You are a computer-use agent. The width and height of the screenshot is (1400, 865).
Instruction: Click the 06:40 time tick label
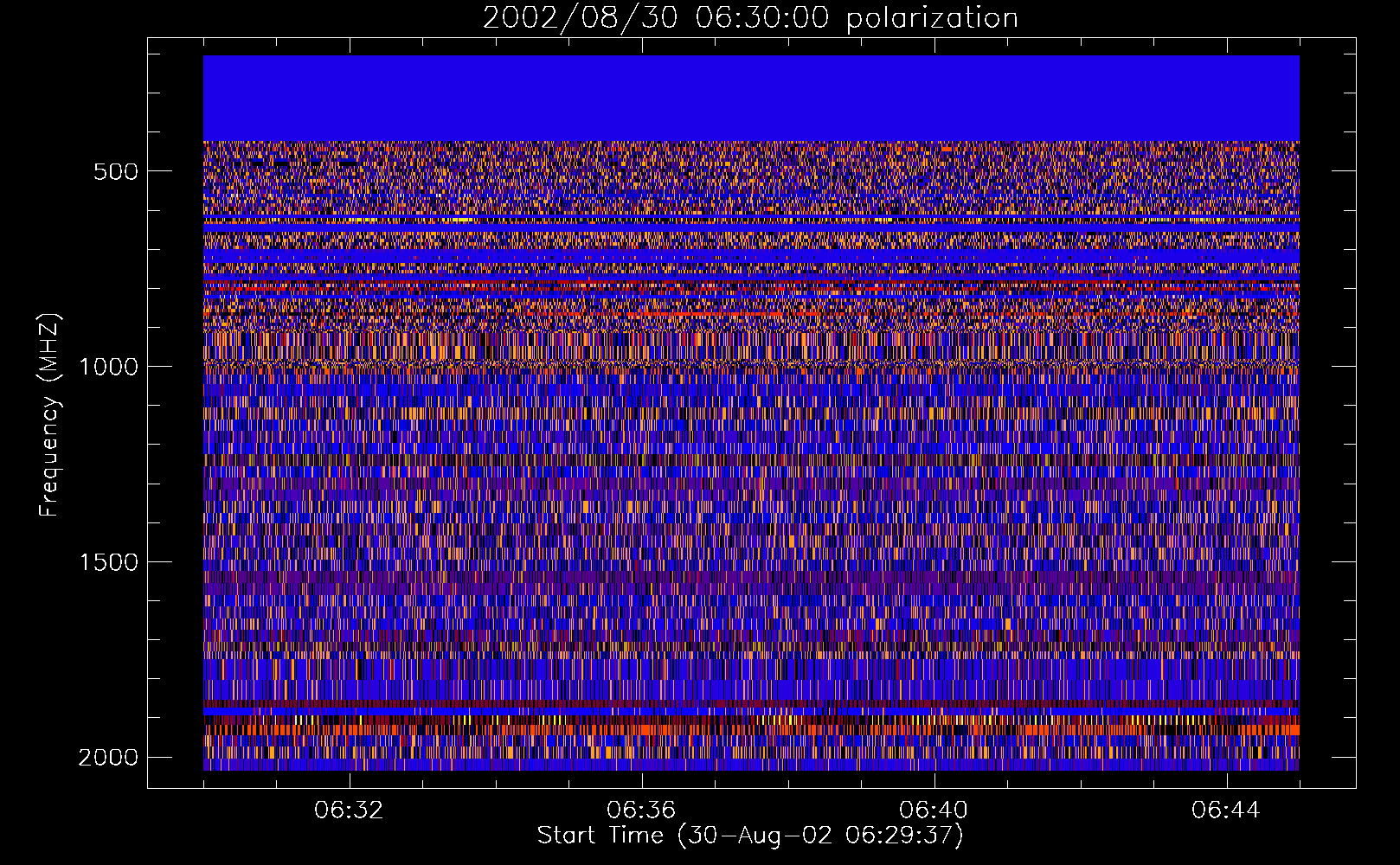[x=934, y=811]
